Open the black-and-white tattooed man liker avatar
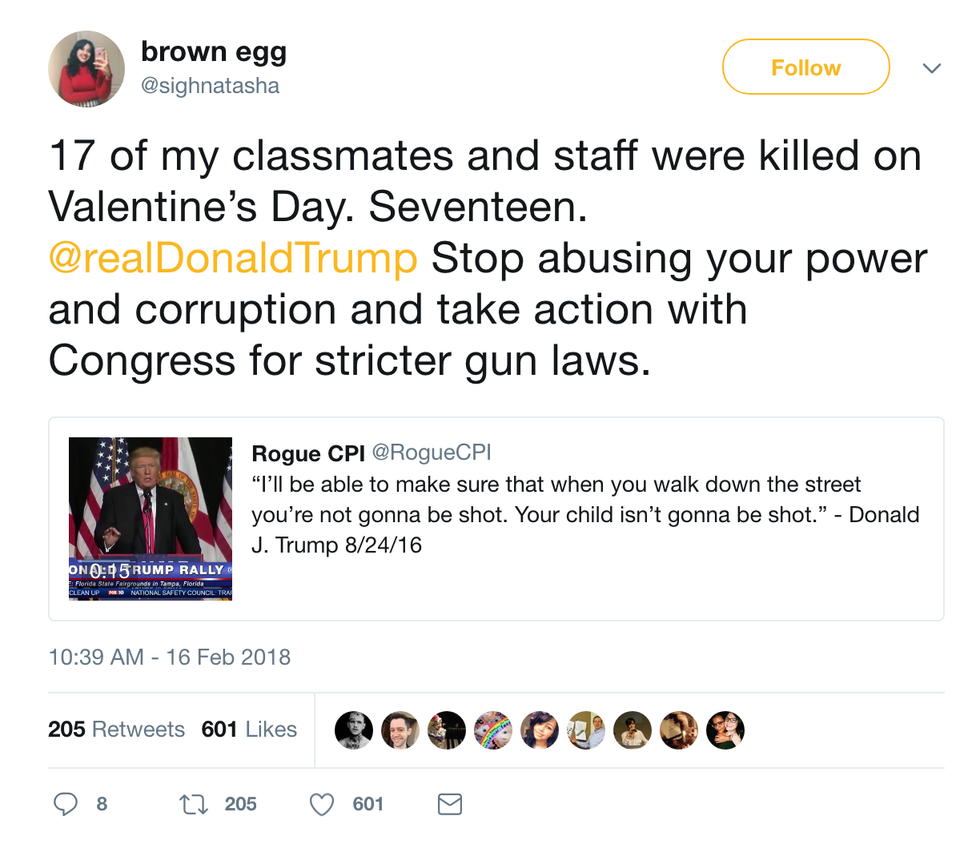 point(353,731)
